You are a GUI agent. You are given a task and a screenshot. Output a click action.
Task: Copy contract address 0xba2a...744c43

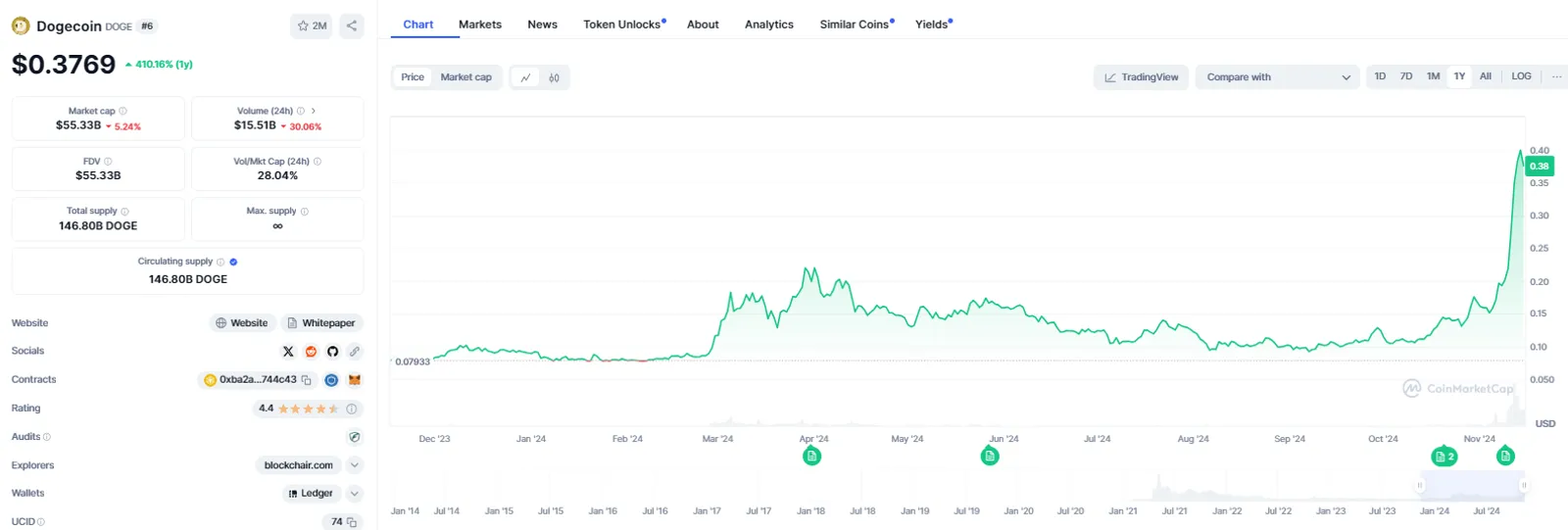click(x=306, y=380)
